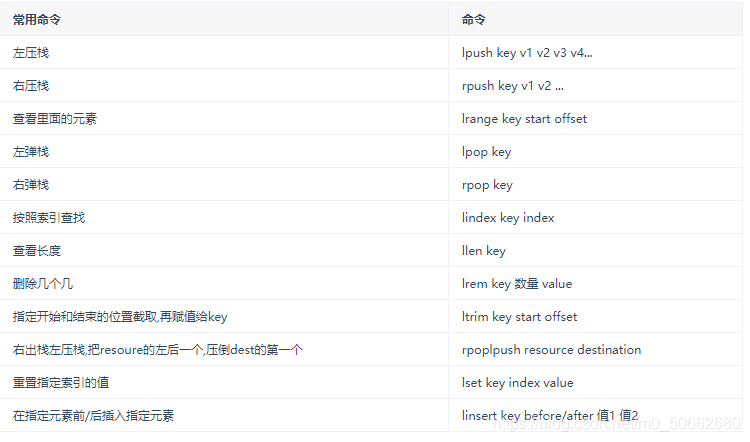The image size is (750, 442).
Task: Click the lrem key 数量 value command
Action: click(x=517, y=284)
